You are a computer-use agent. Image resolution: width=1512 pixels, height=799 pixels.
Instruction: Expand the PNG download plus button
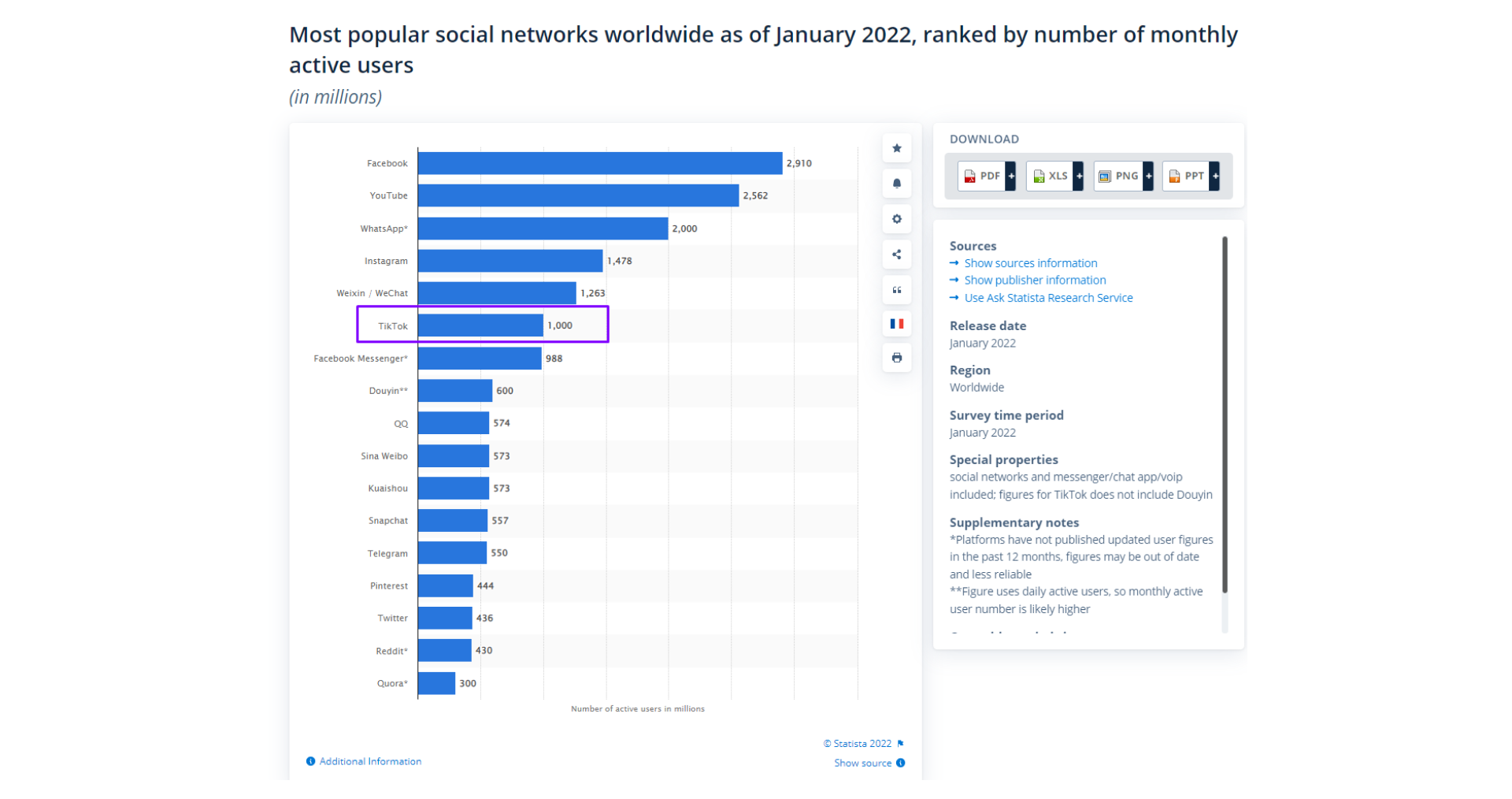coord(1148,176)
